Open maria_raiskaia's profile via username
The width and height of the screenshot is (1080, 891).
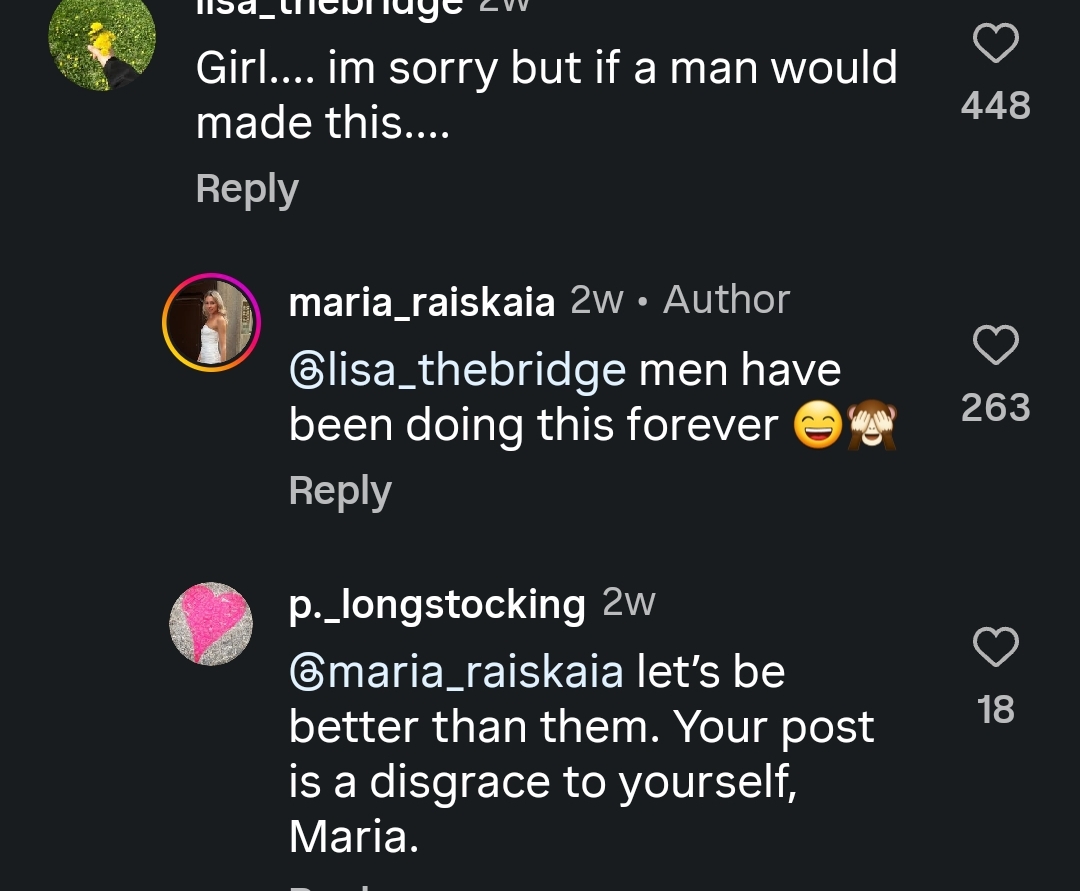[421, 301]
